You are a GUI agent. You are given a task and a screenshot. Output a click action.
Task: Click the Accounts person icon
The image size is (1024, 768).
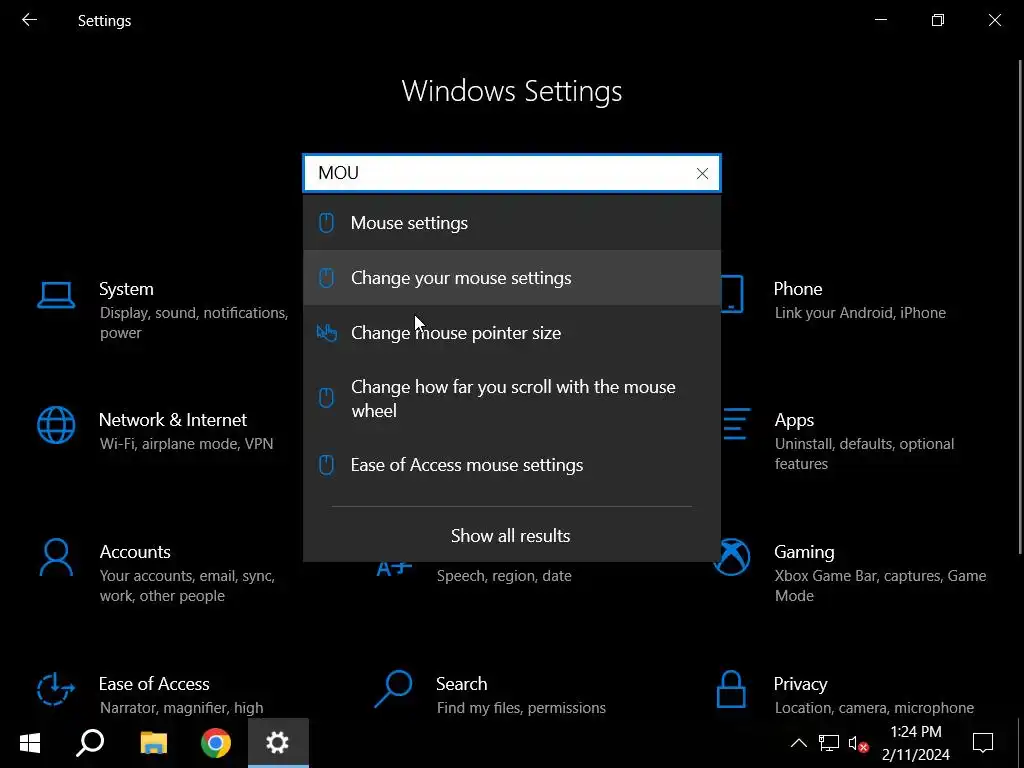pos(56,557)
